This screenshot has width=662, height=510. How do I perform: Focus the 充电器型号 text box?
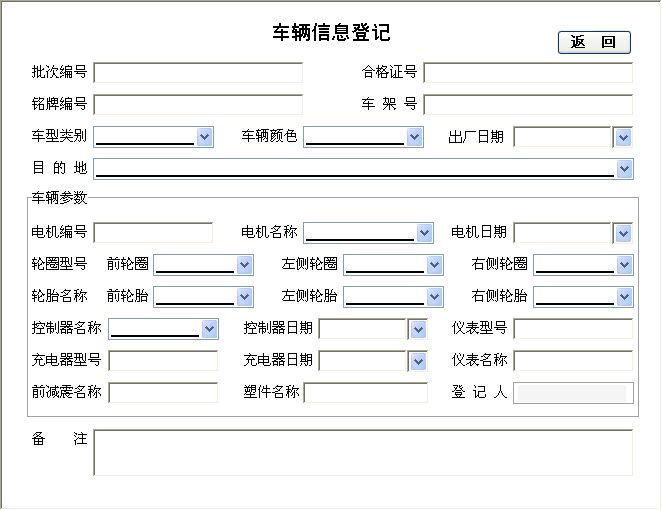pos(163,361)
